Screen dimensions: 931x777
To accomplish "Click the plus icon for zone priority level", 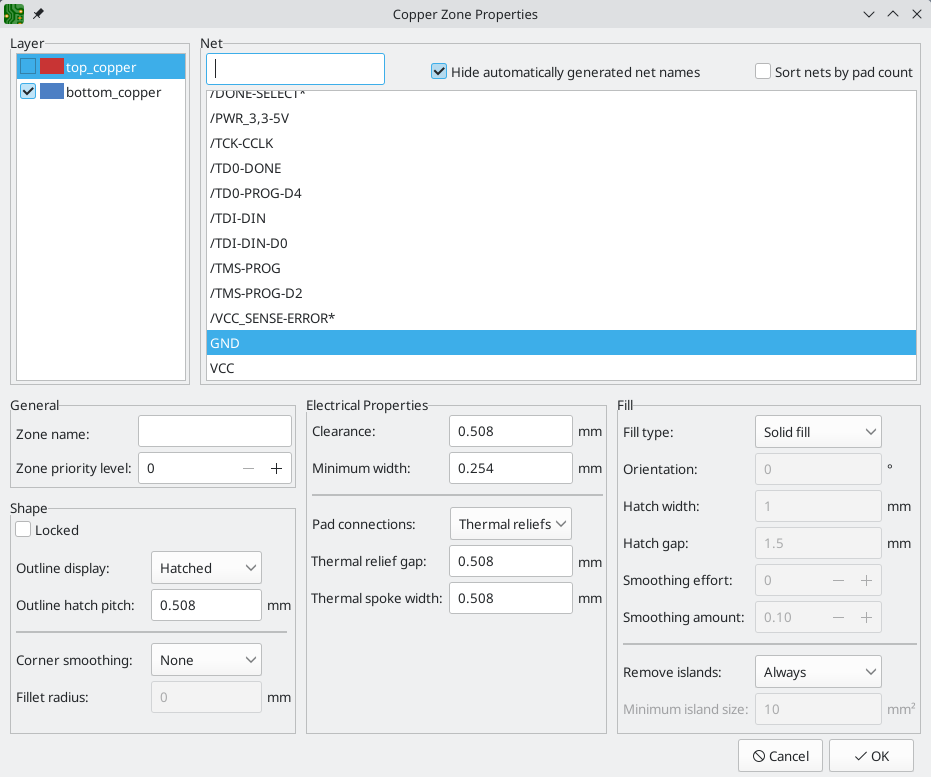I will tap(277, 468).
